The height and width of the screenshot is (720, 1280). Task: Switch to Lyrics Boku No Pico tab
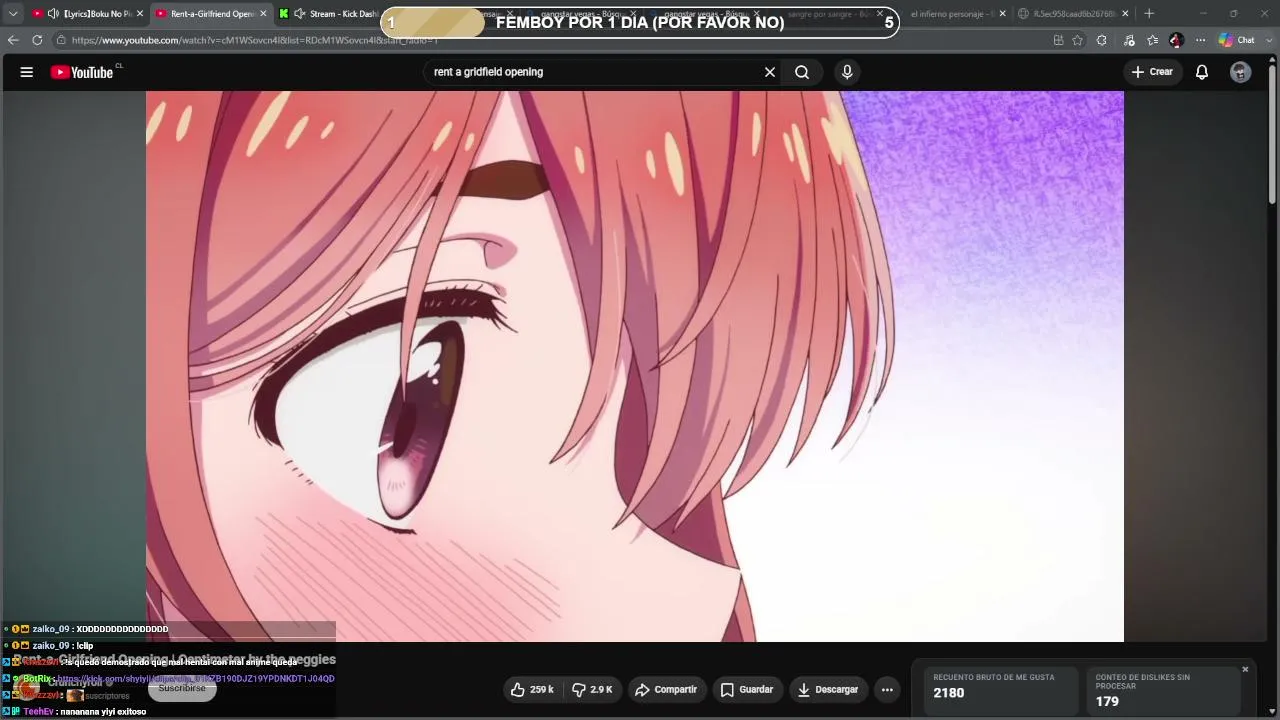[x=90, y=14]
